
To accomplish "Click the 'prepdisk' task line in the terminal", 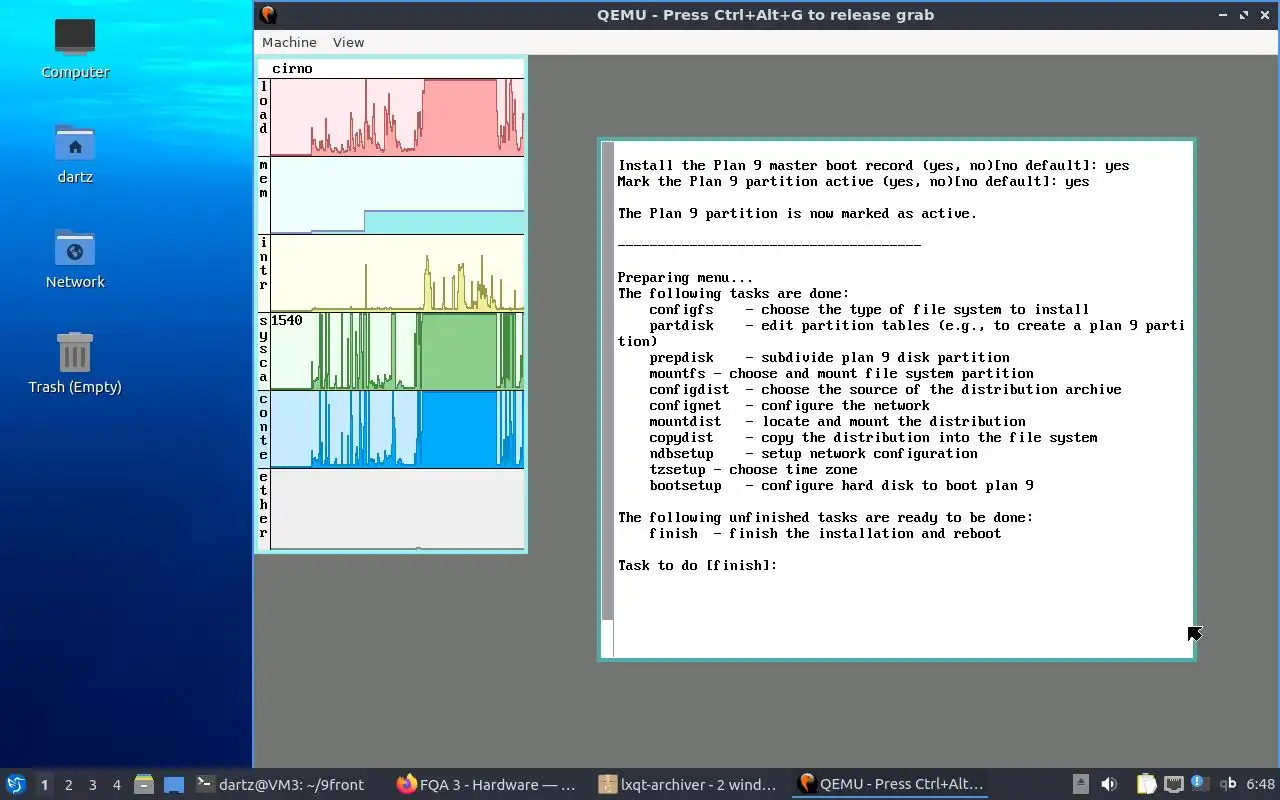I will (x=829, y=358).
